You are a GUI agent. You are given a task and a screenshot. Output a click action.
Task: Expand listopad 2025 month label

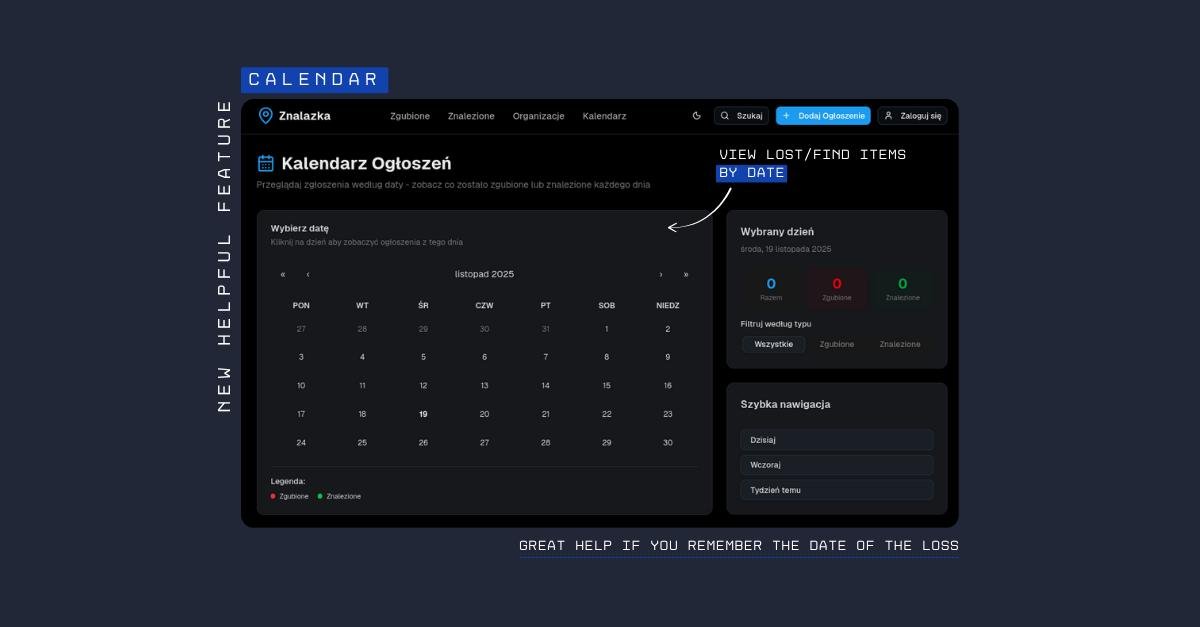click(x=484, y=274)
